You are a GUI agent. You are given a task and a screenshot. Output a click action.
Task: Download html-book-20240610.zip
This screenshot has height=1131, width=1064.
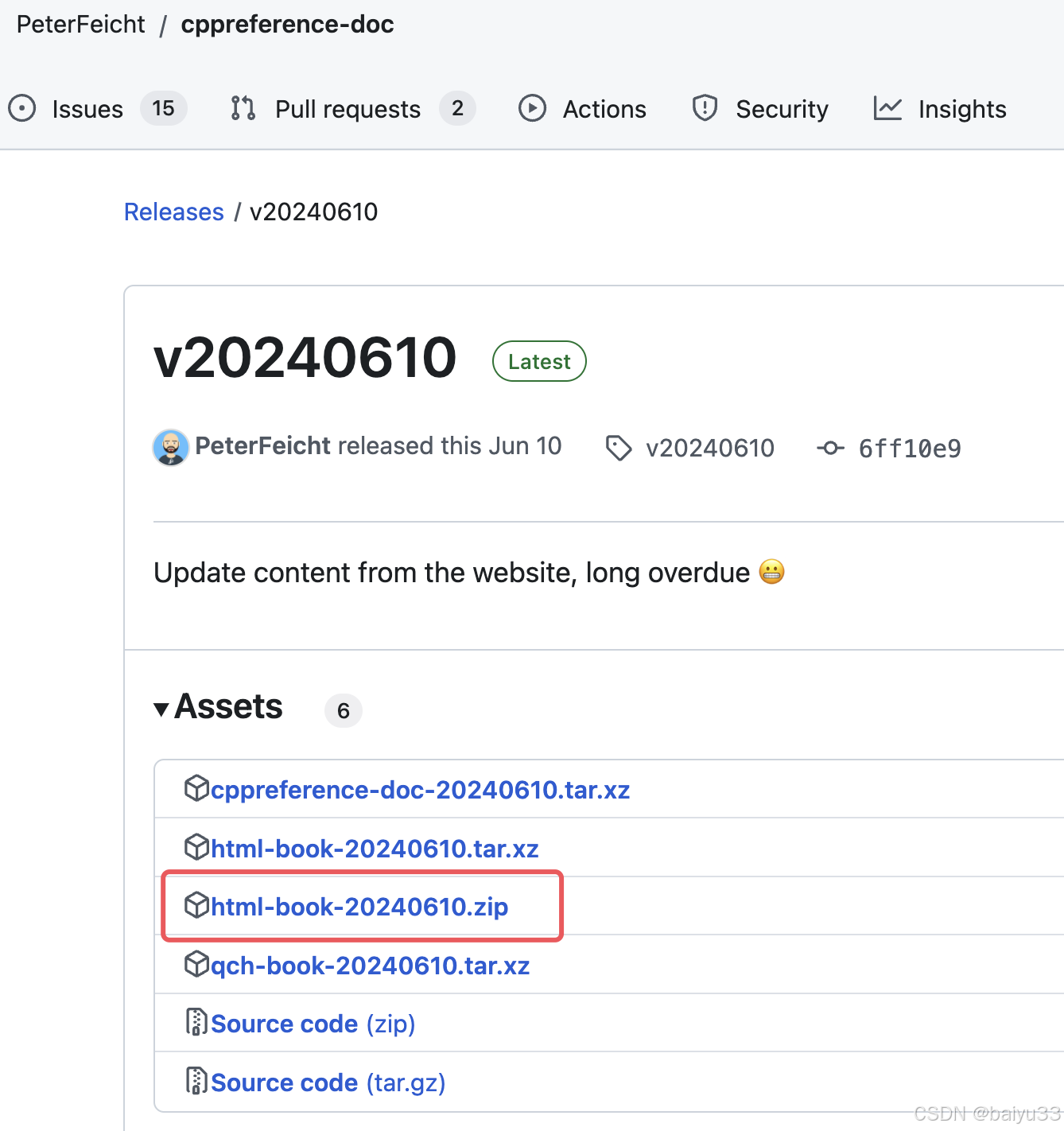coord(359,907)
